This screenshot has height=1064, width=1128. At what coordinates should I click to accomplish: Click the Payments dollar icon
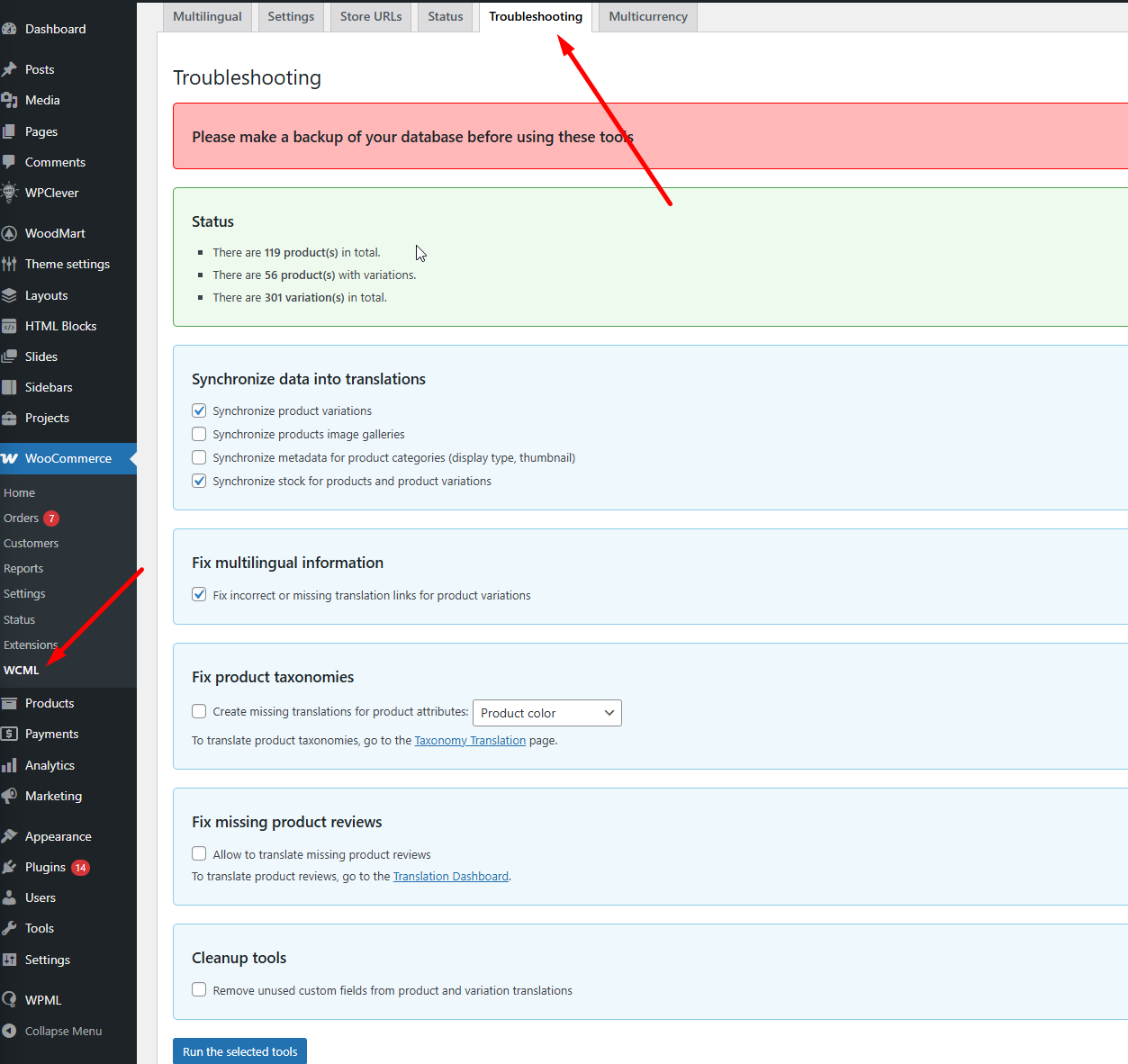(9, 734)
